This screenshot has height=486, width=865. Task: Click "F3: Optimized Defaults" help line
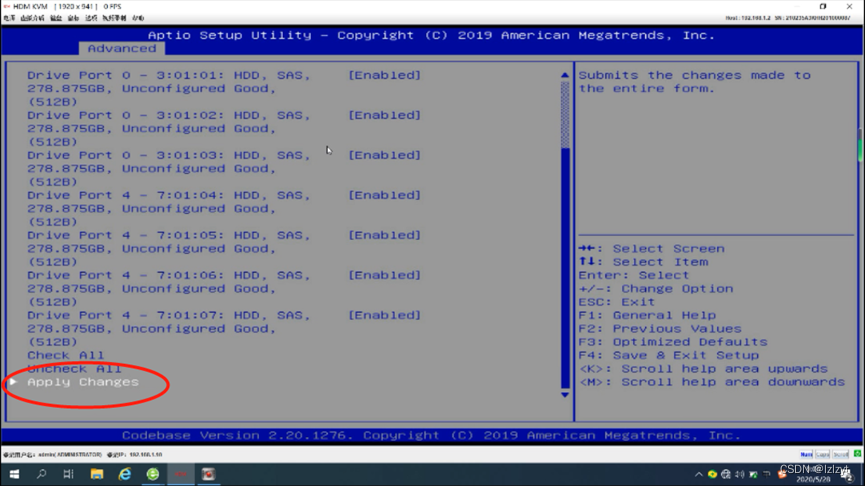click(673, 342)
